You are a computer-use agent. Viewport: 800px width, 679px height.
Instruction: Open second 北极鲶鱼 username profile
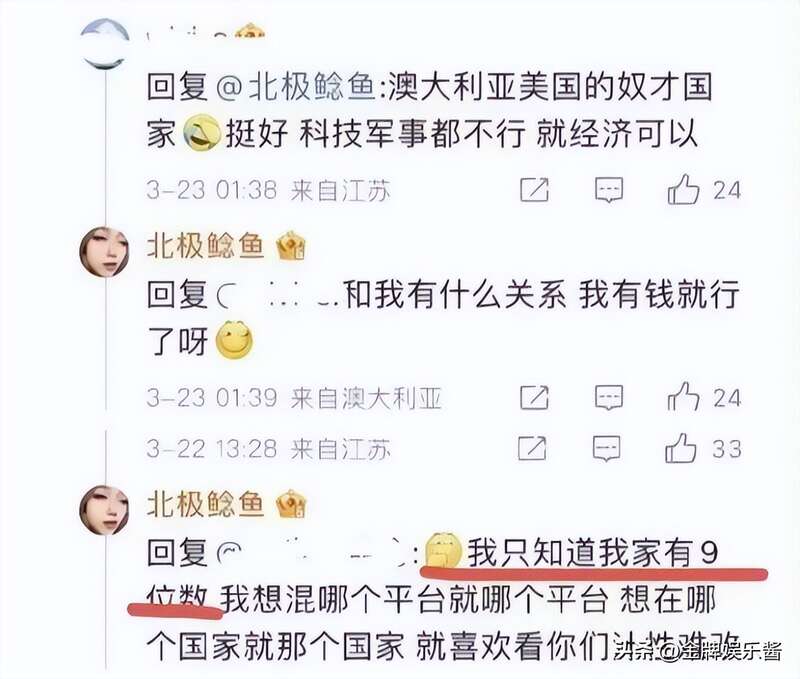pos(205,504)
